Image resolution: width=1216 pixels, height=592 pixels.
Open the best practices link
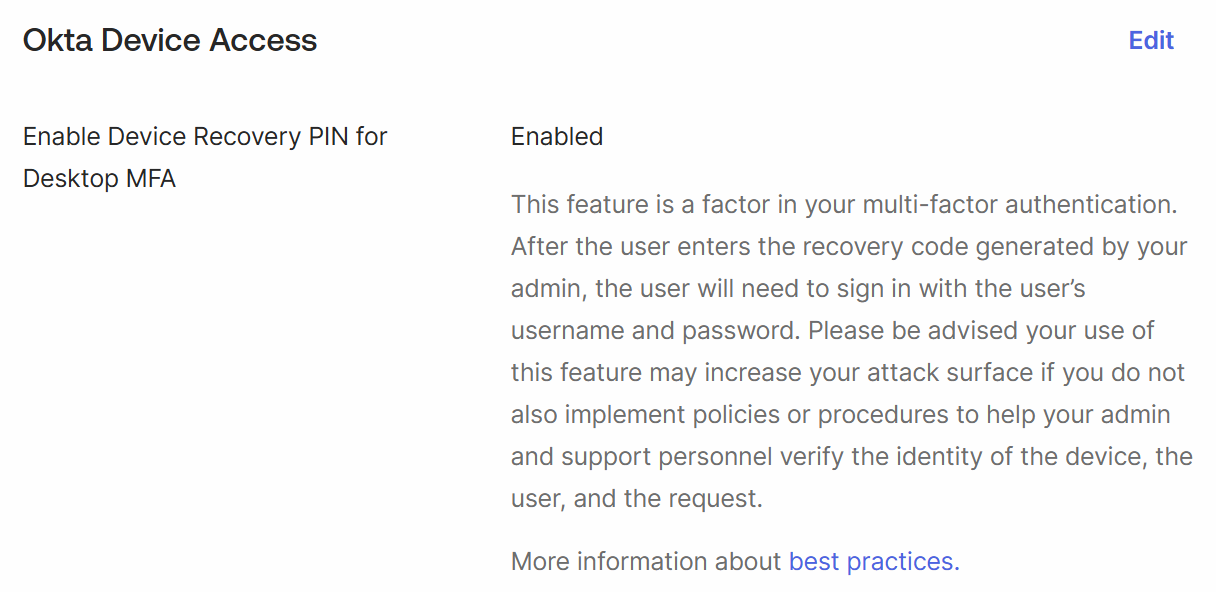(x=873, y=562)
